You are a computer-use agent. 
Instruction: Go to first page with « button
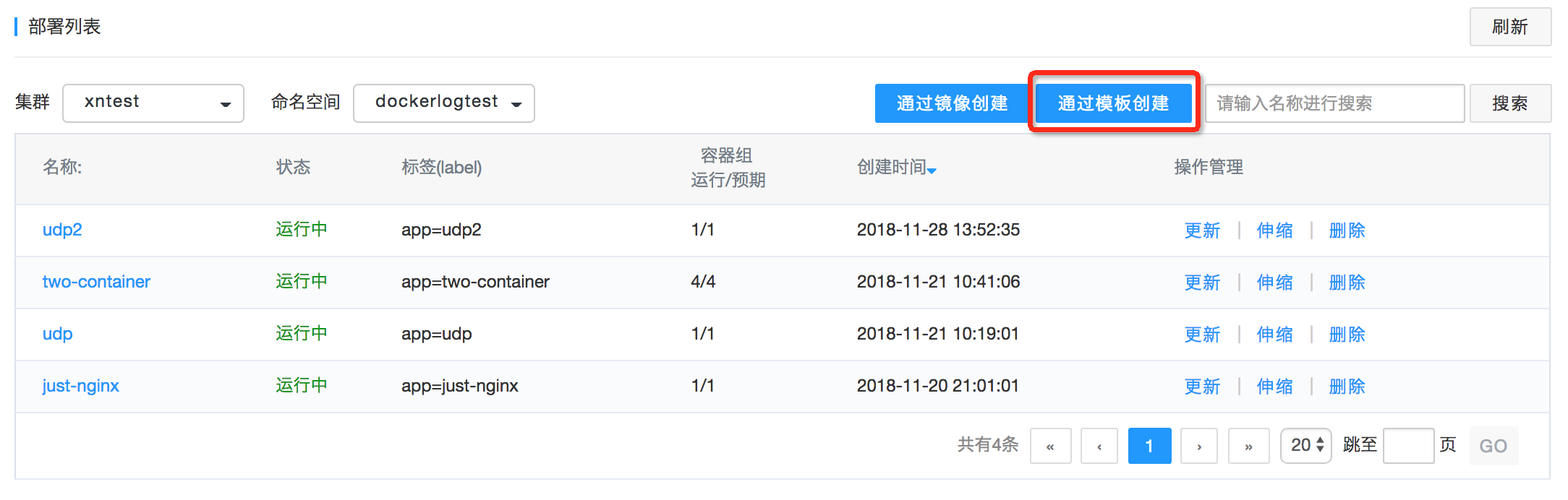click(1050, 446)
